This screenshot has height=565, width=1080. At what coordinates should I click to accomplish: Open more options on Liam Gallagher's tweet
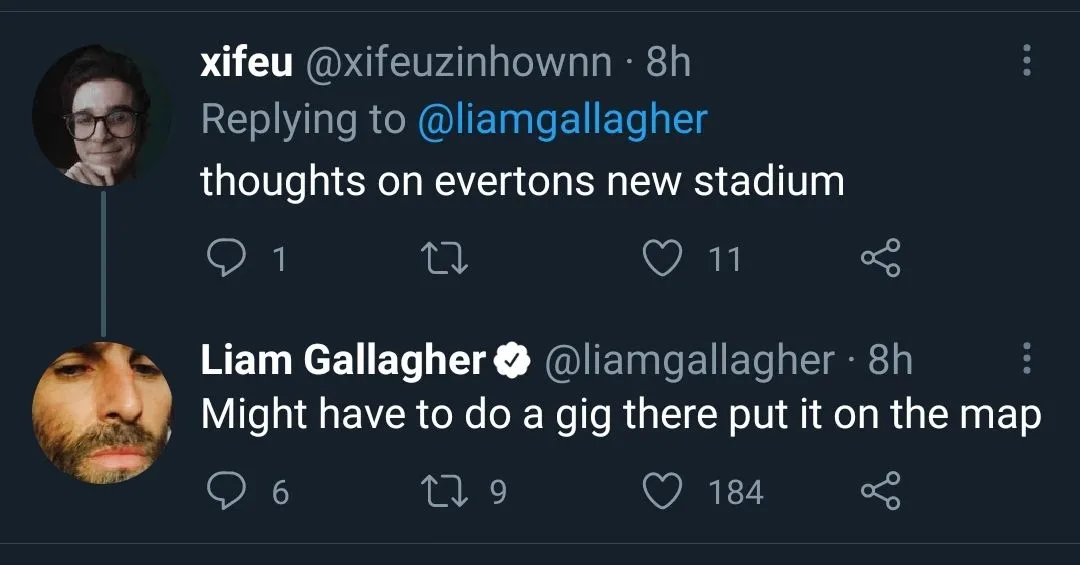1026,359
